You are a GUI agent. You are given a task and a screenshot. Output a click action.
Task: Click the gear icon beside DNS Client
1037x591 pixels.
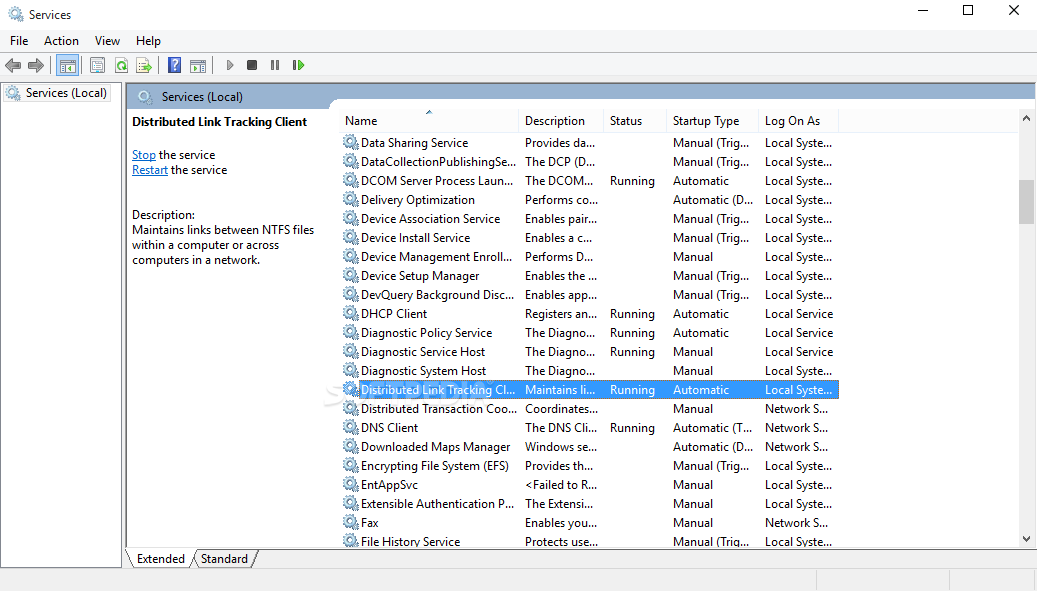pos(351,428)
